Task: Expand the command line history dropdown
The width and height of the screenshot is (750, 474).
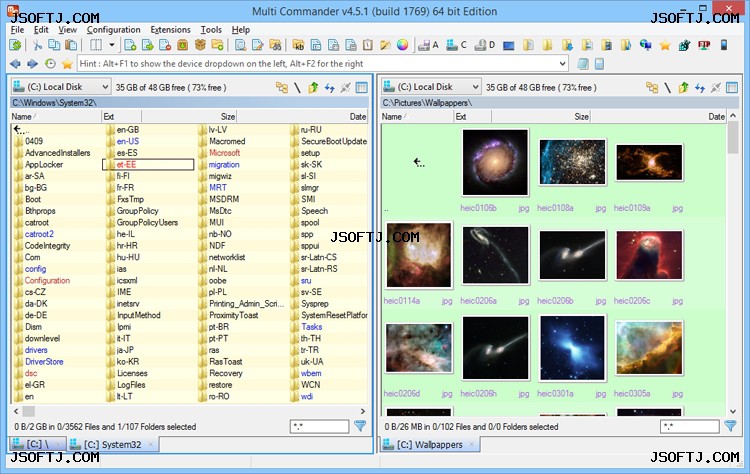Action: [562, 64]
